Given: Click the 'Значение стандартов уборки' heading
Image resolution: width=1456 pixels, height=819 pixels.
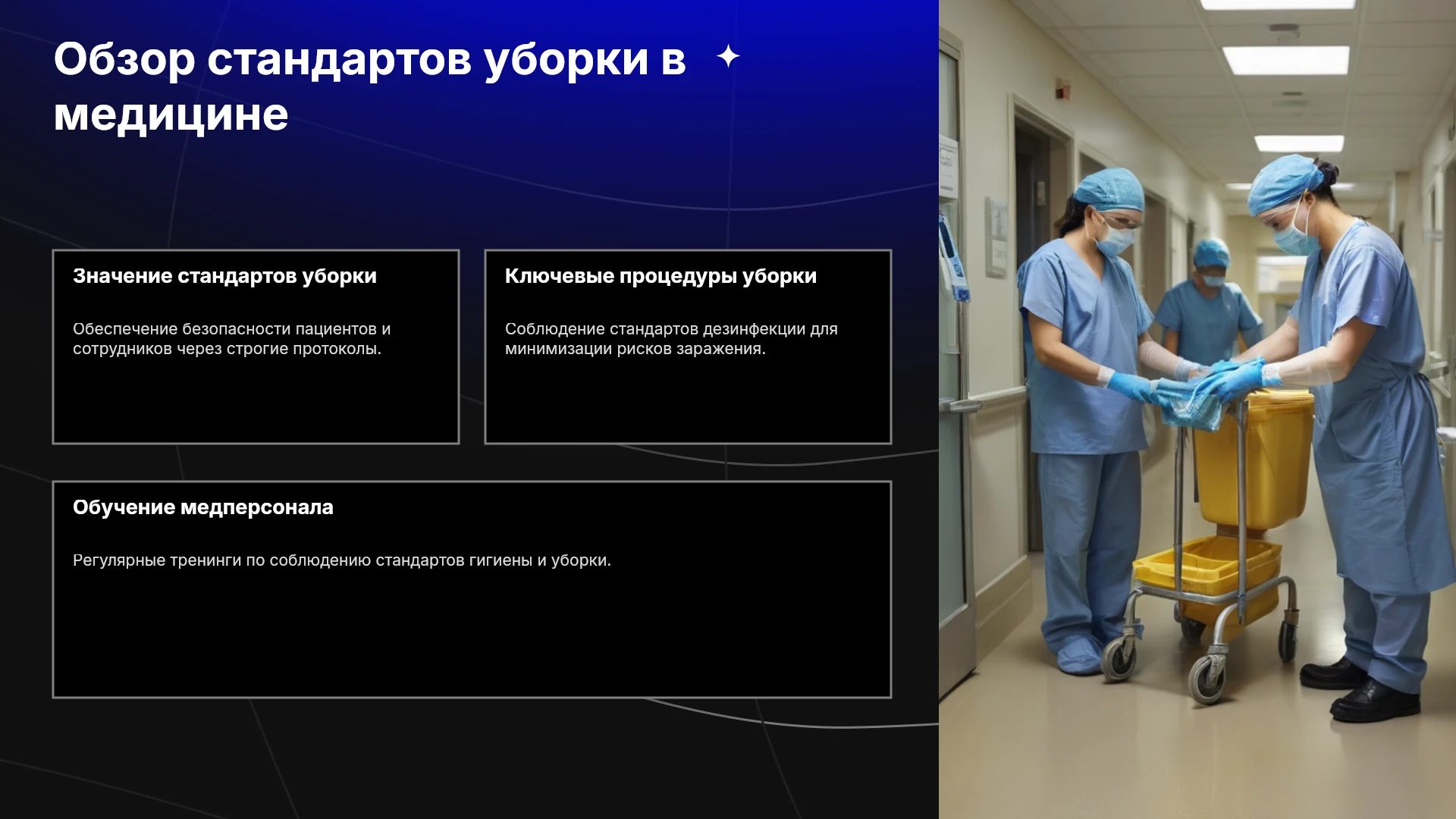Looking at the screenshot, I should click(x=224, y=276).
